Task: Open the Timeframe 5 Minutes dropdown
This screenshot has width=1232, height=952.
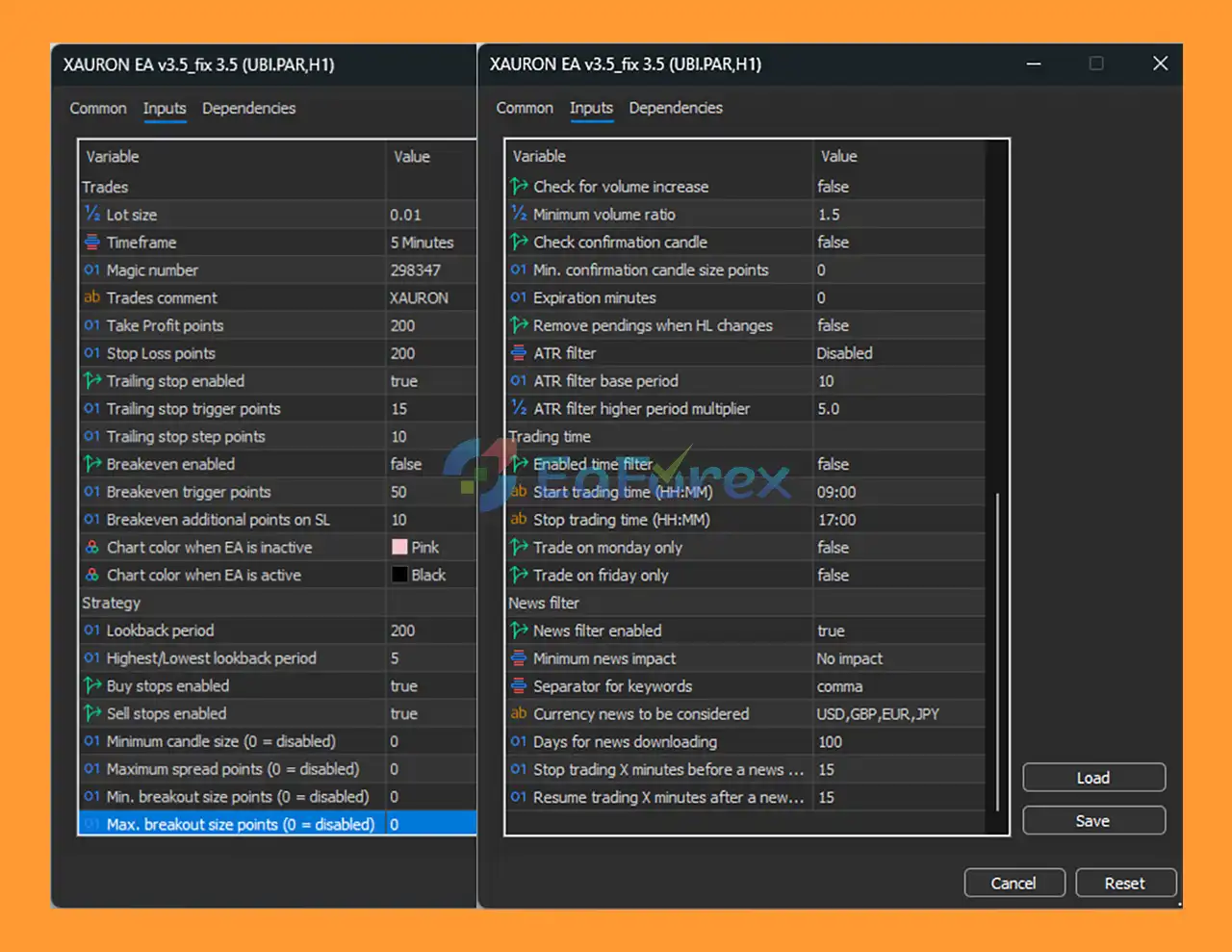Action: (x=422, y=243)
